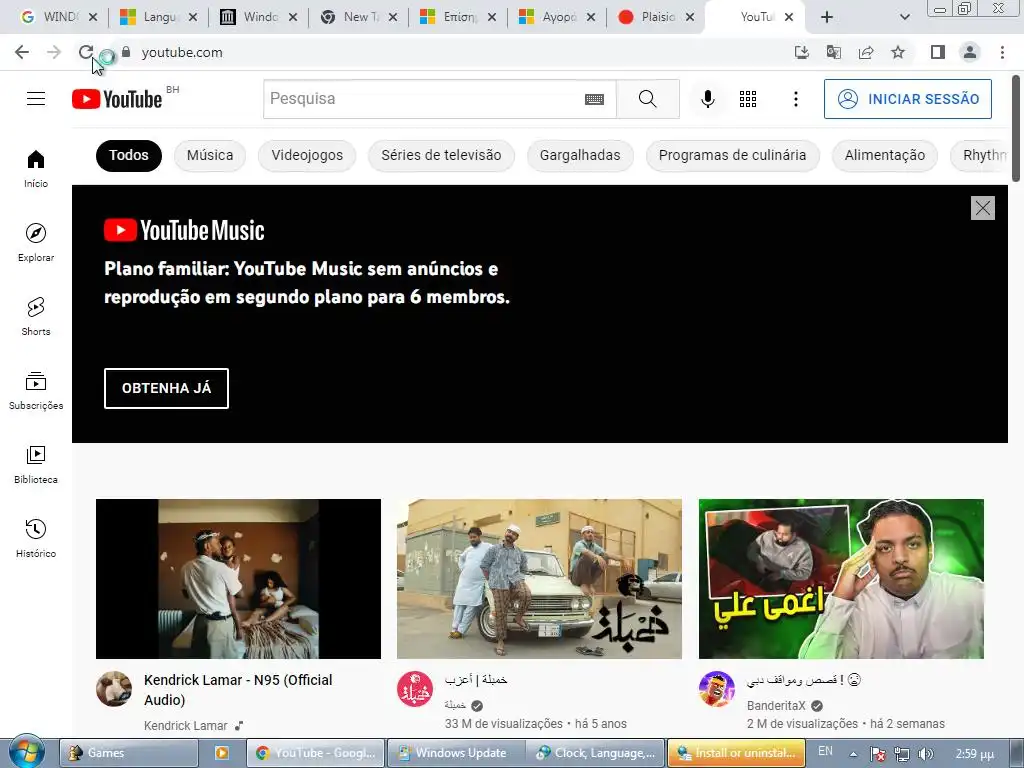Open Subscrições in the sidebar
This screenshot has width=1024, height=768.
pos(36,391)
